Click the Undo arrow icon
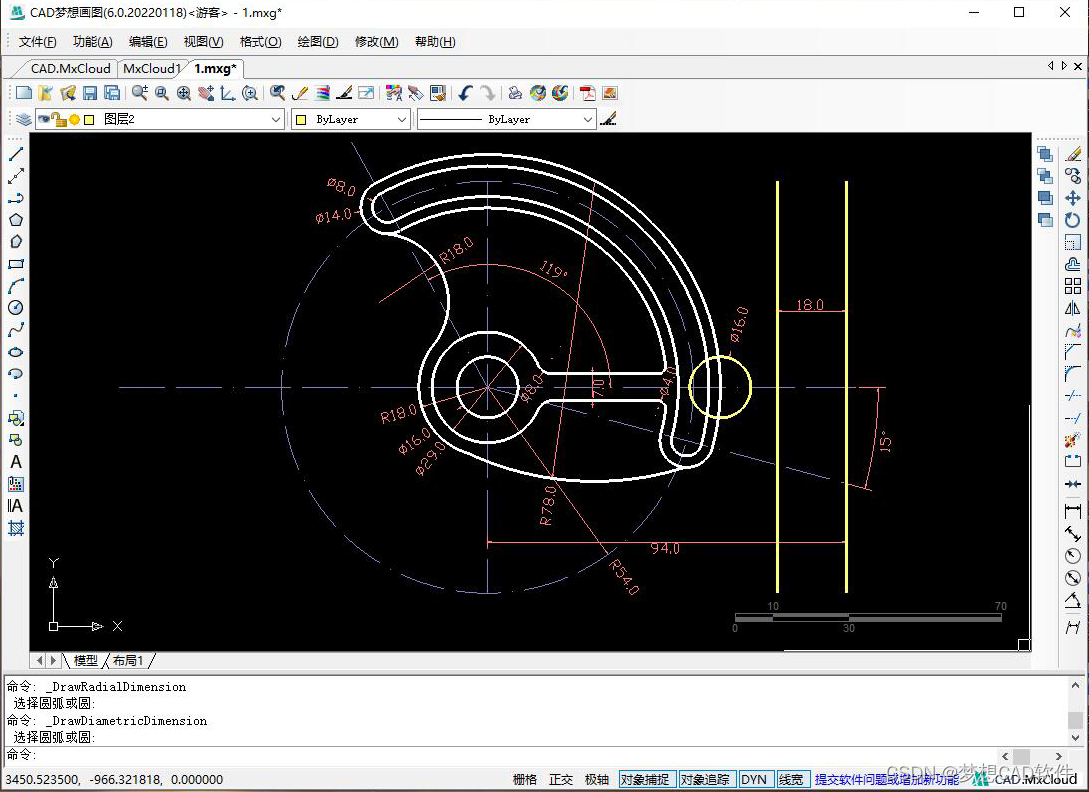The width and height of the screenshot is (1089, 792). coord(465,93)
